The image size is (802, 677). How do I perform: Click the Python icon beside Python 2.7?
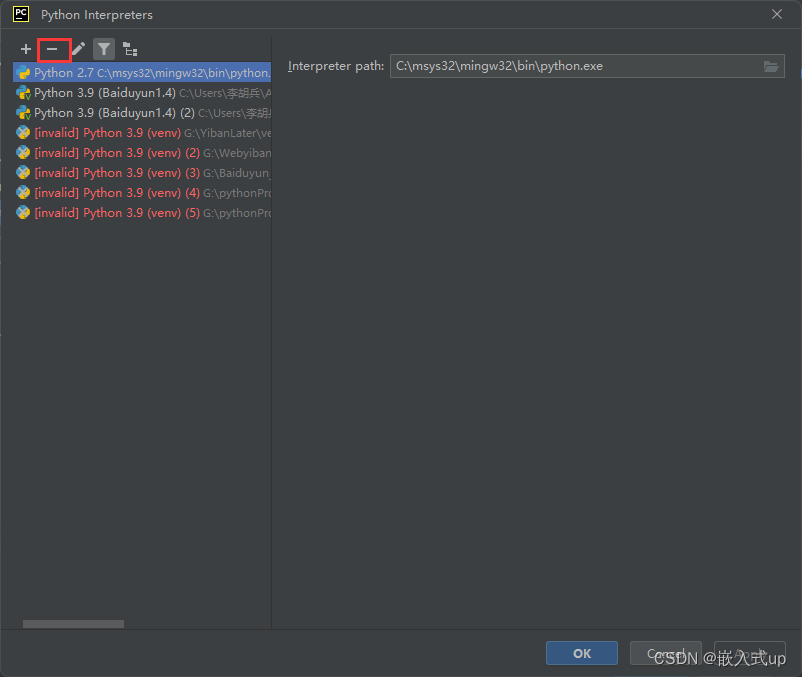click(x=23, y=73)
